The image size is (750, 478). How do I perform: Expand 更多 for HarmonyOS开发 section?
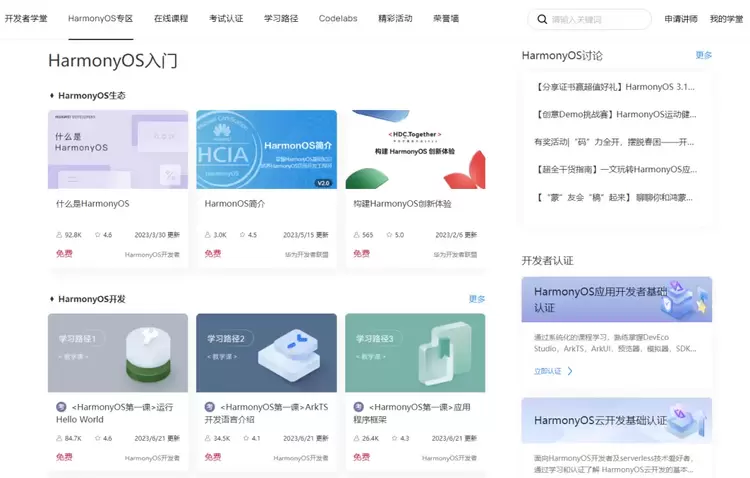[477, 299]
